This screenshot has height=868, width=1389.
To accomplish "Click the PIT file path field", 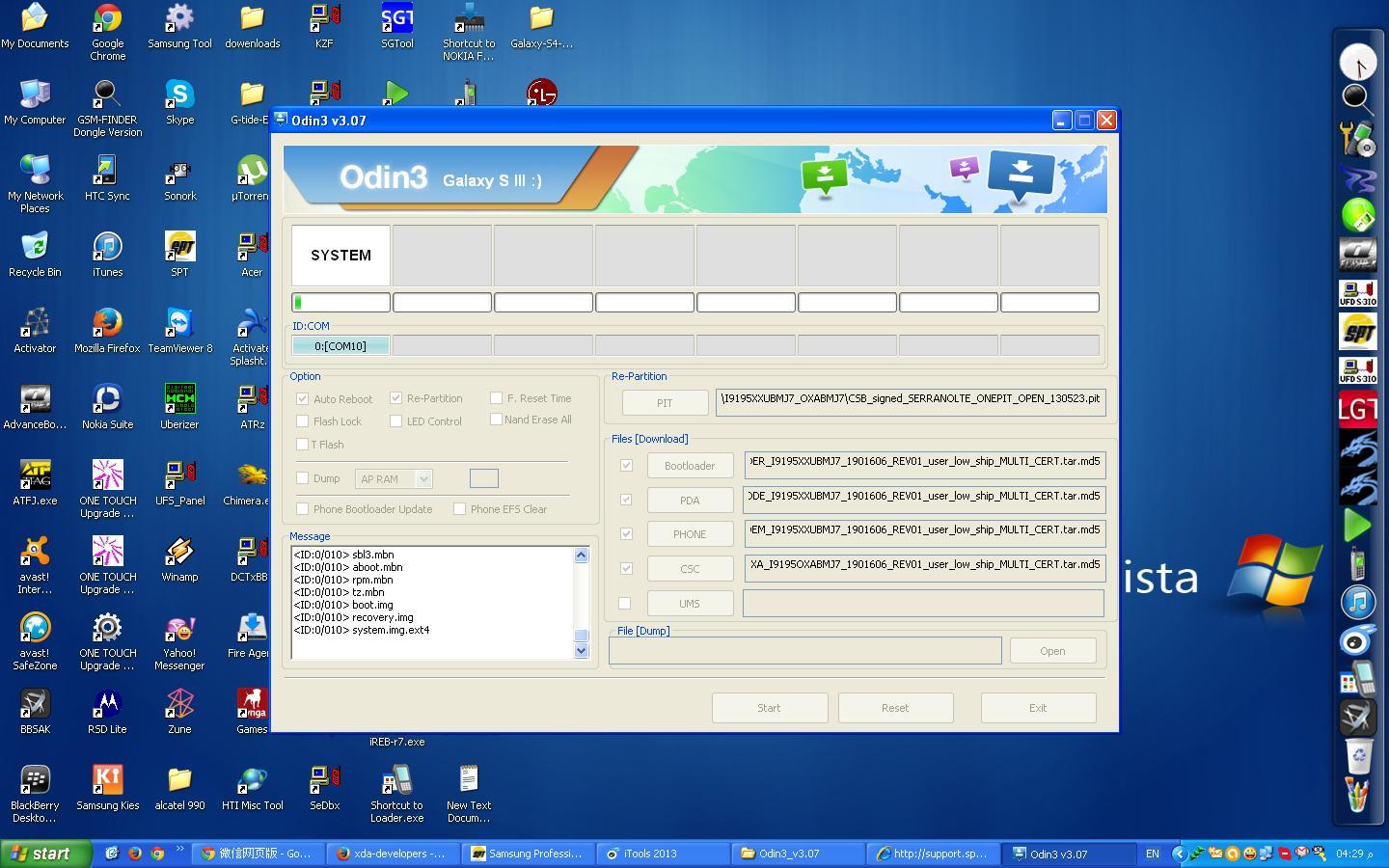I will [910, 403].
